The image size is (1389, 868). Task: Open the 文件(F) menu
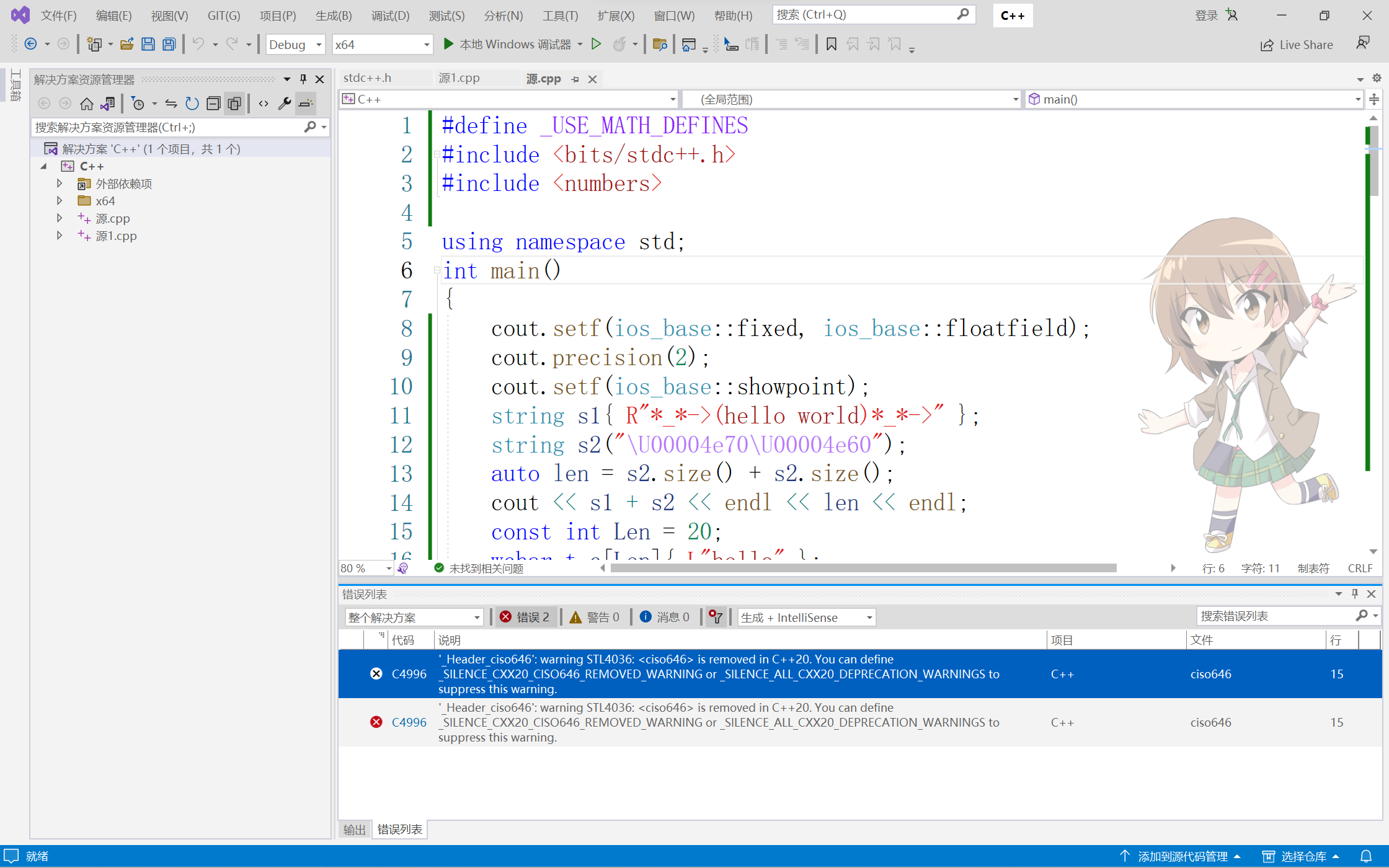[x=59, y=15]
